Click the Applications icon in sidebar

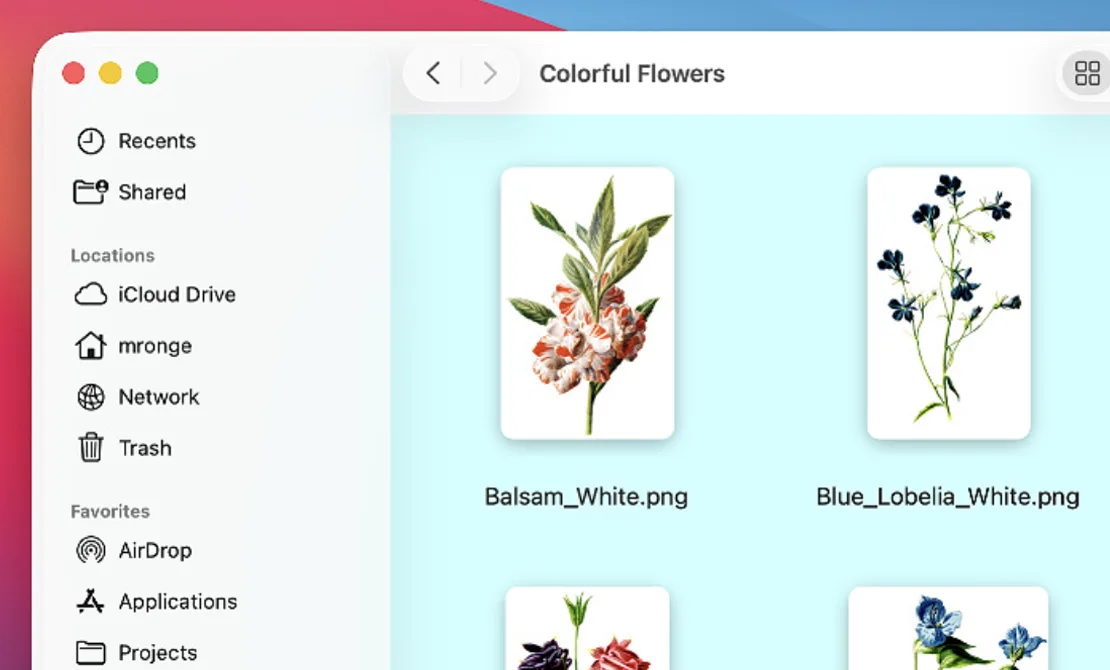point(91,601)
